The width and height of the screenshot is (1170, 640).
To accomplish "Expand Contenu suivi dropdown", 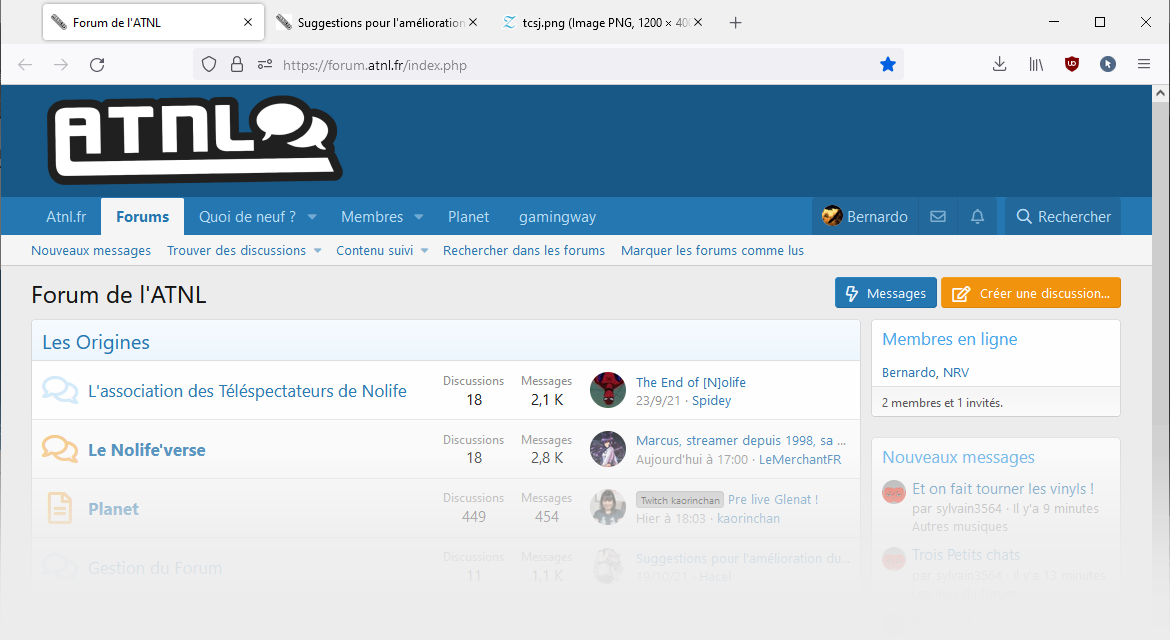I will click(425, 251).
